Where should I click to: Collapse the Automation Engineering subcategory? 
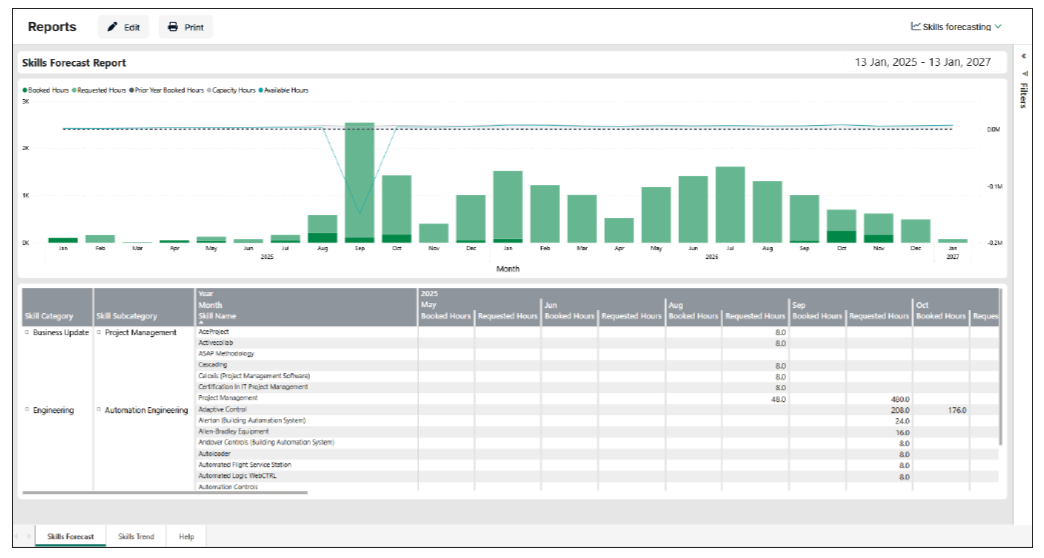tap(99, 410)
